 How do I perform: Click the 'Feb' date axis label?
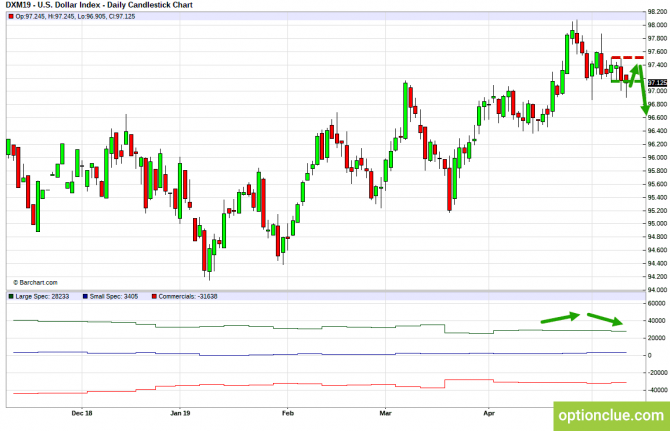click(x=288, y=413)
